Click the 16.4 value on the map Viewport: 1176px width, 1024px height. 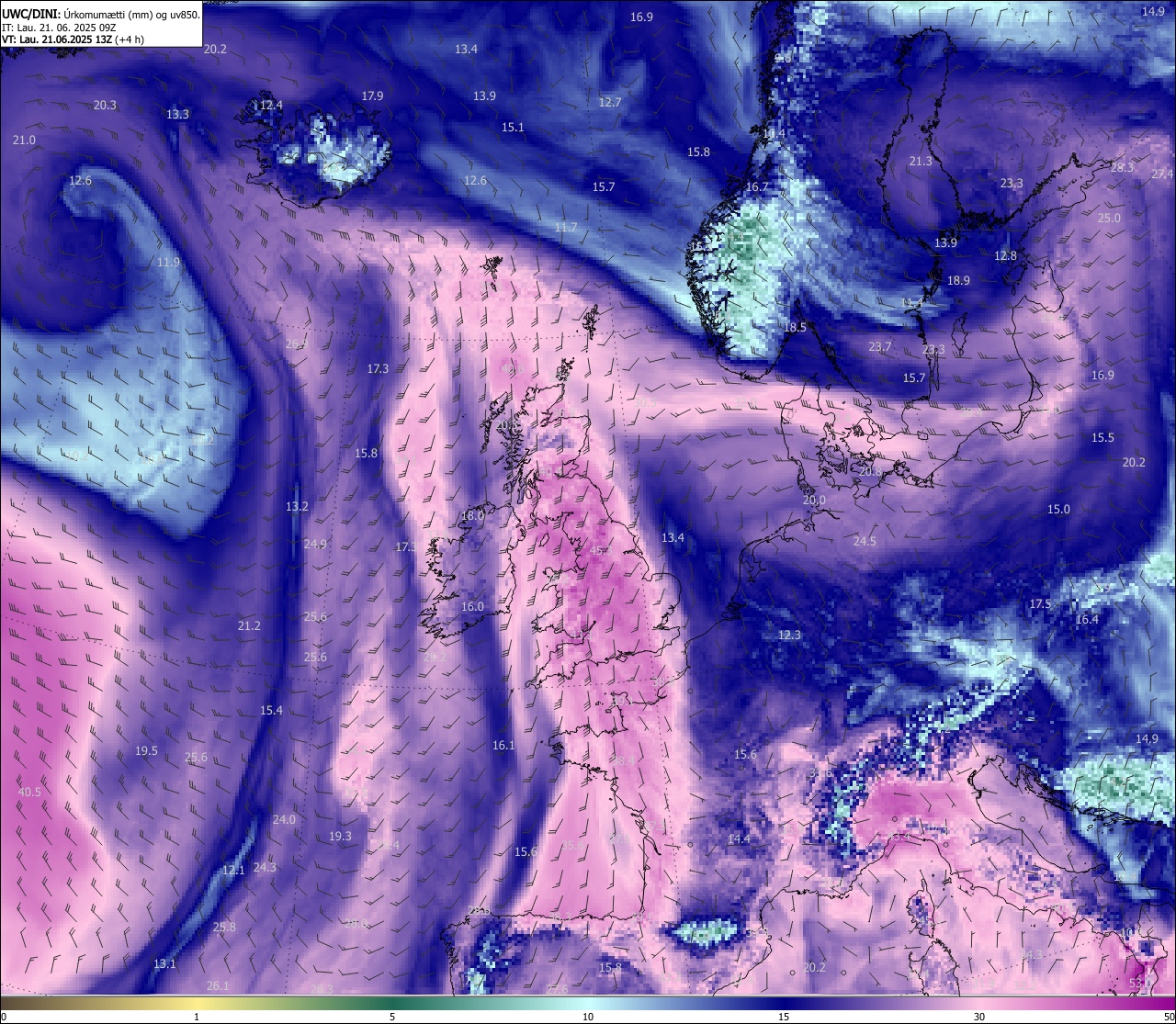click(1087, 619)
